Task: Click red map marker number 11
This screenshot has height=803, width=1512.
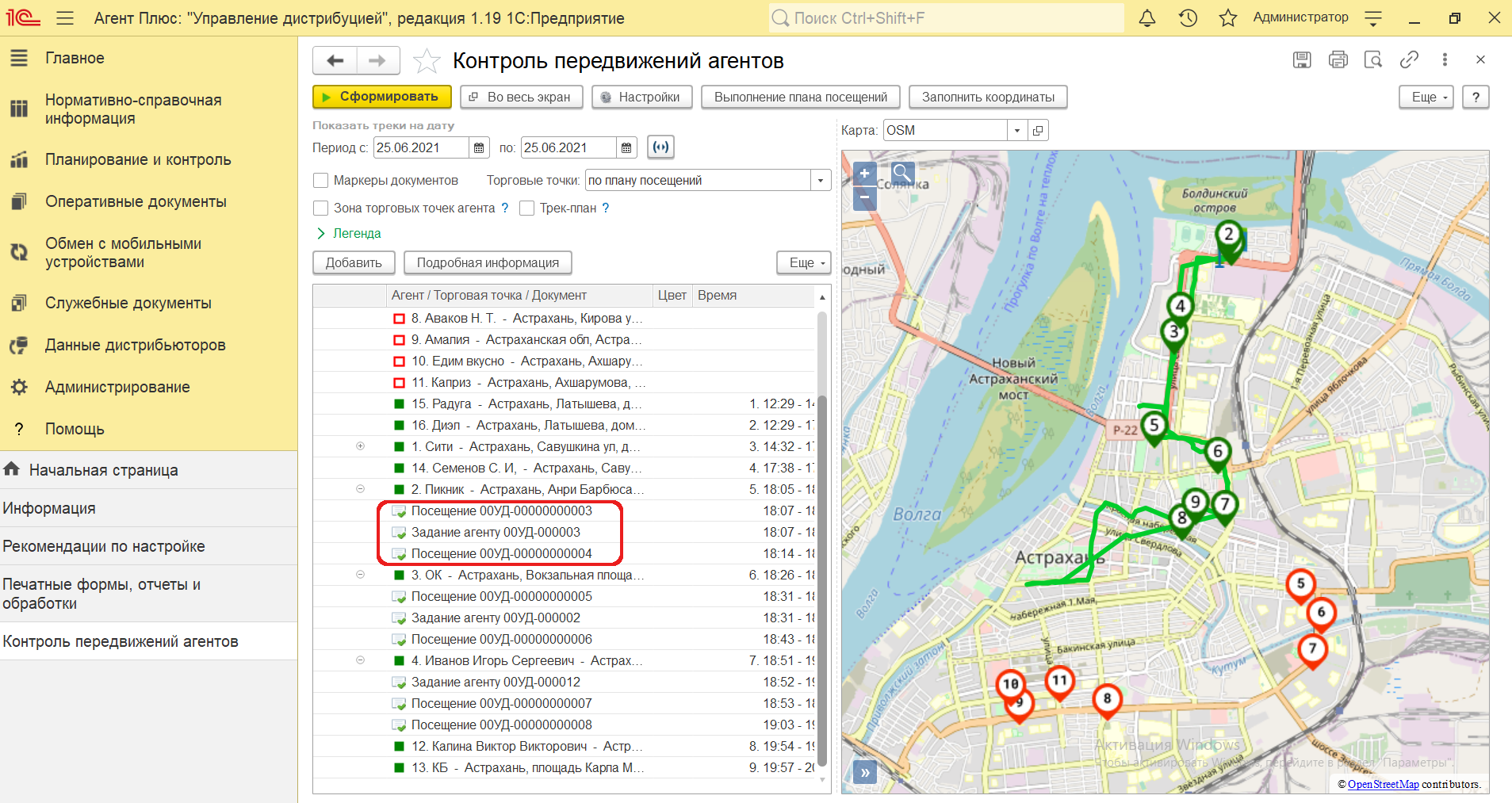Action: coord(1059,683)
